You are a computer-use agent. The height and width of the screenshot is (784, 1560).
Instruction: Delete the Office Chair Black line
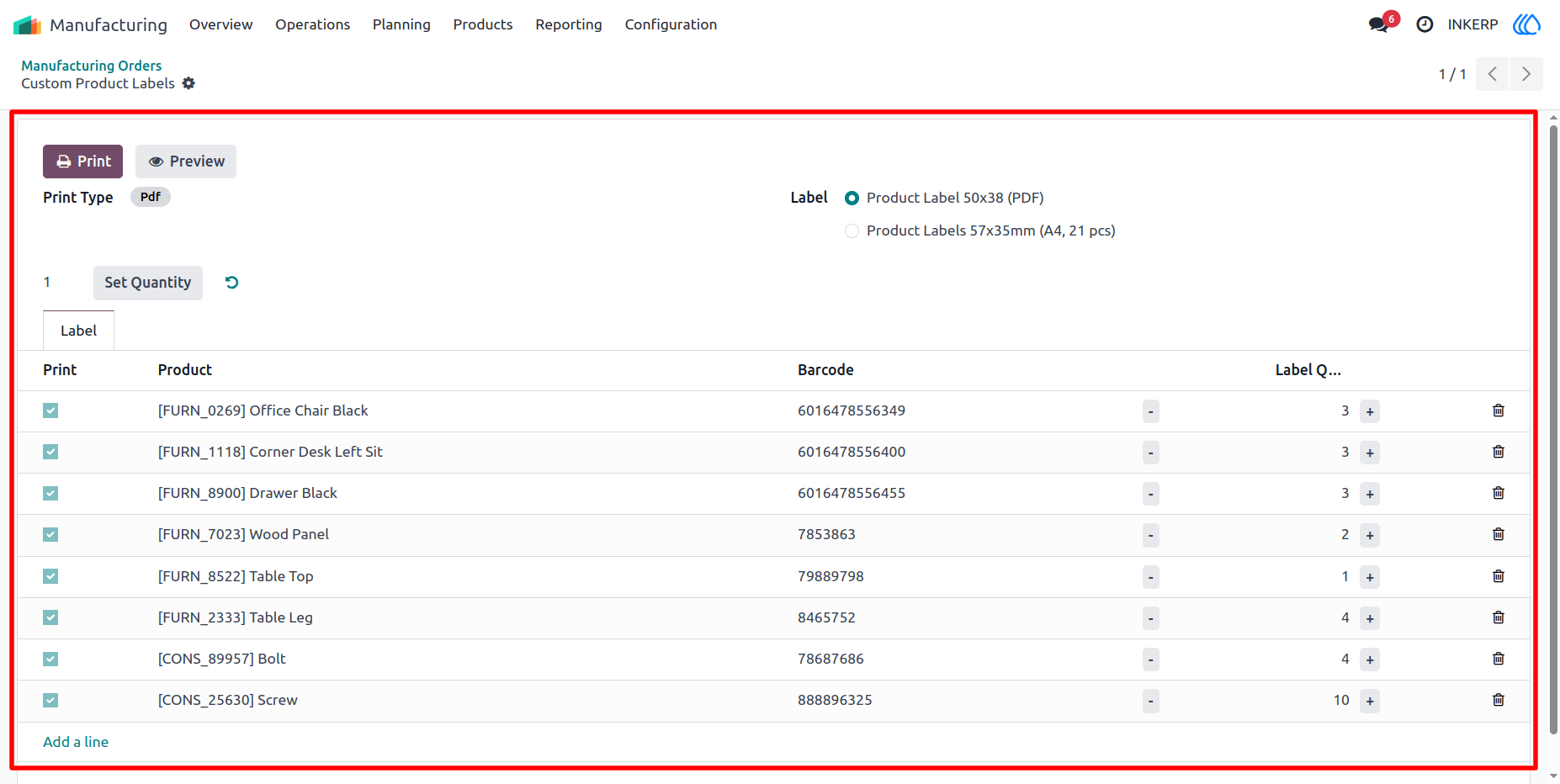tap(1499, 411)
